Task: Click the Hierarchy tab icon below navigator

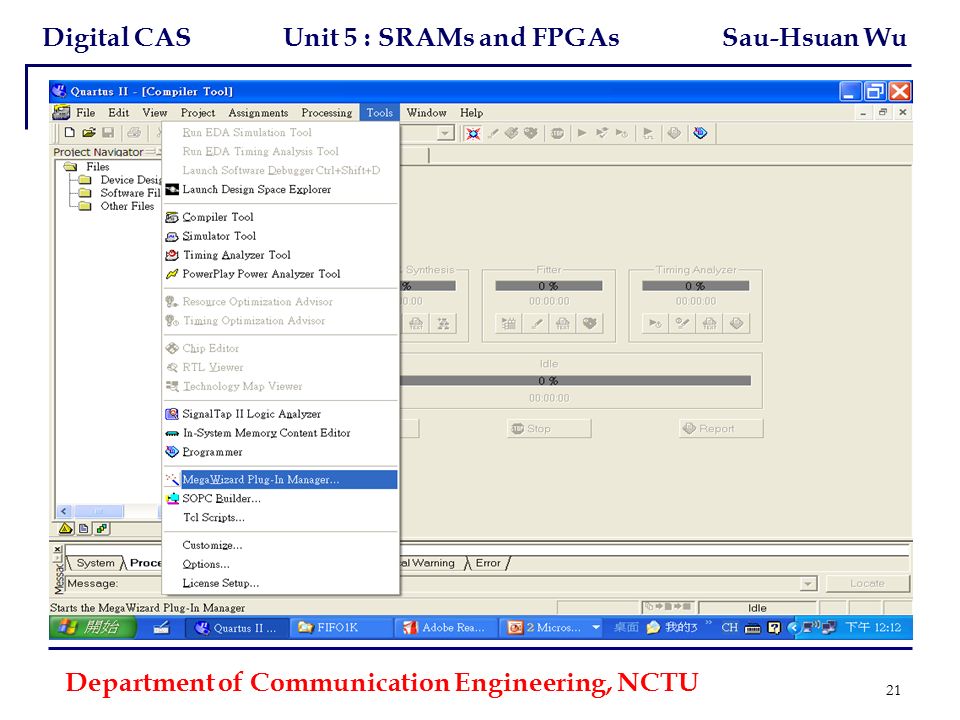Action: point(66,528)
